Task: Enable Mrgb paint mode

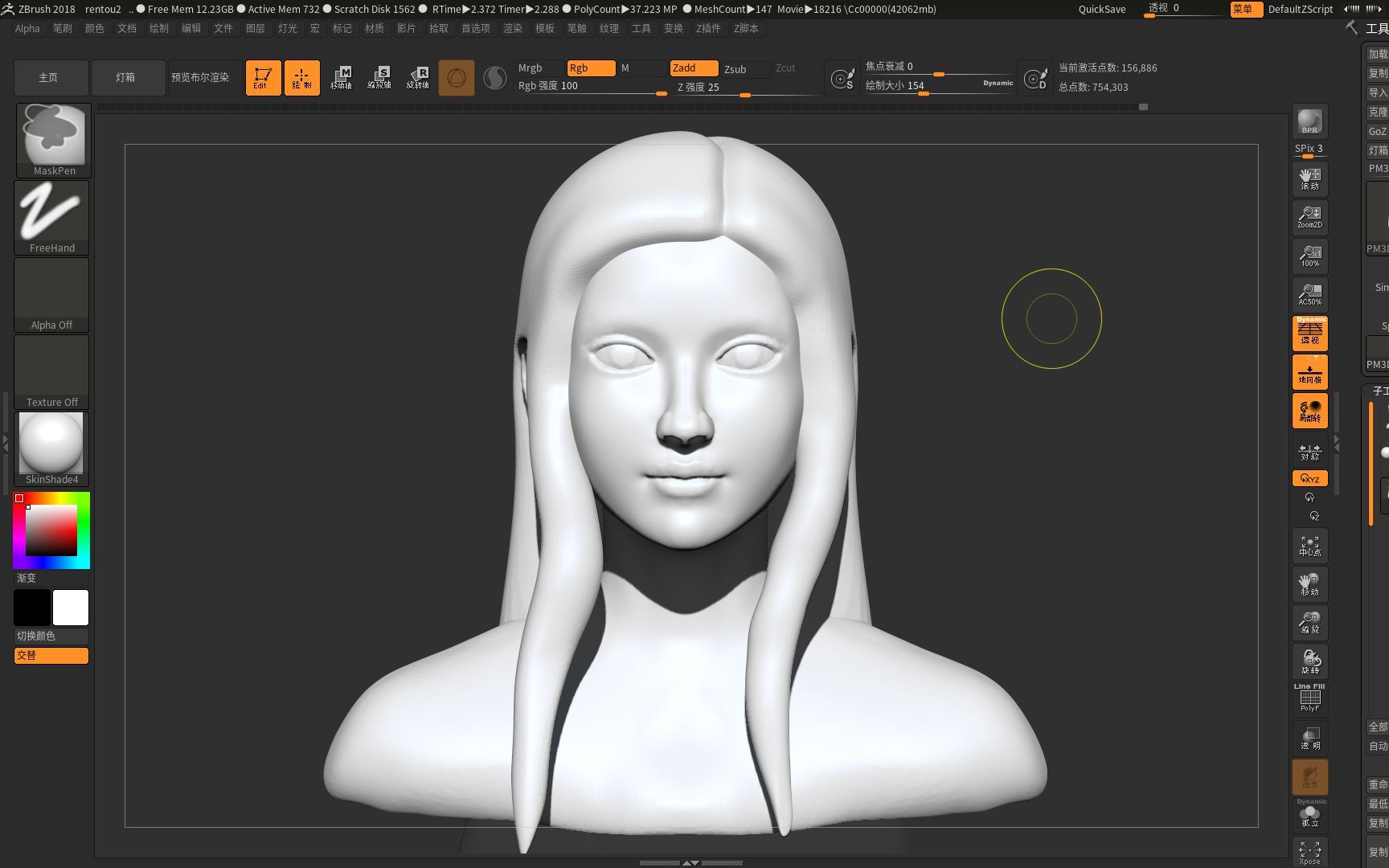Action: pyautogui.click(x=539, y=68)
